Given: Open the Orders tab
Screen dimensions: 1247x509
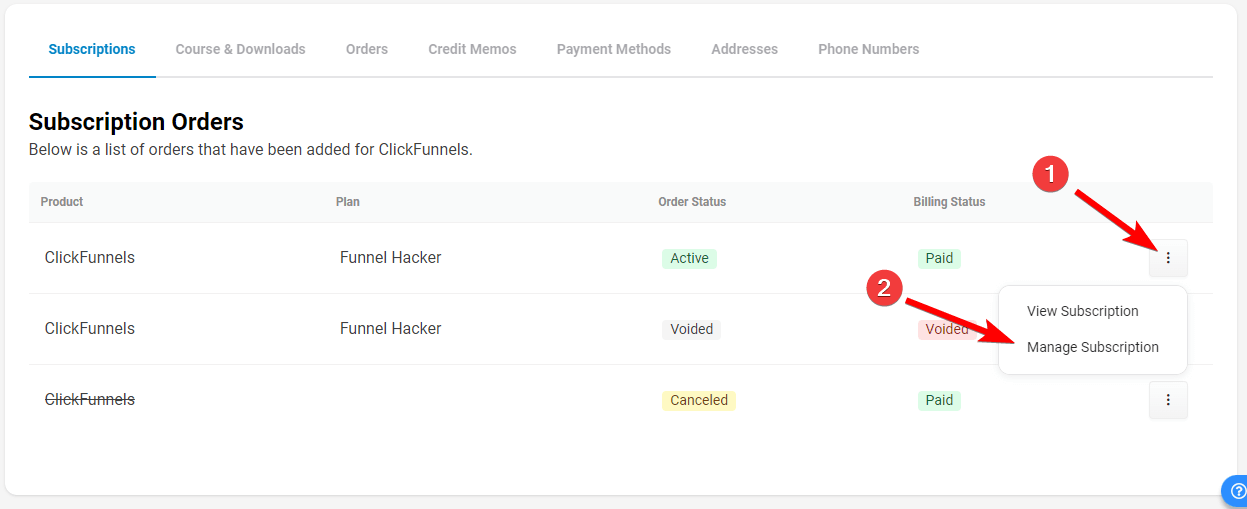Looking at the screenshot, I should point(367,49).
